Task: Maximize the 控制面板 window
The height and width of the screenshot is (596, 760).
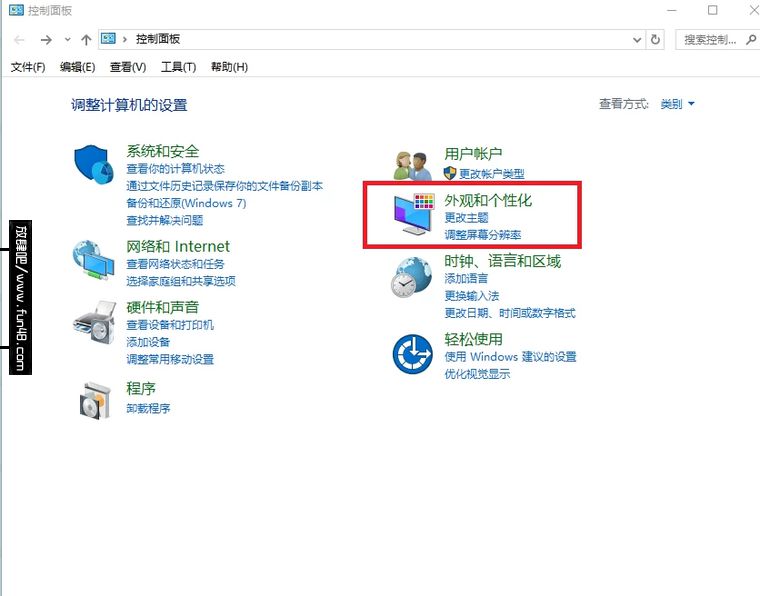Action: 712,10
